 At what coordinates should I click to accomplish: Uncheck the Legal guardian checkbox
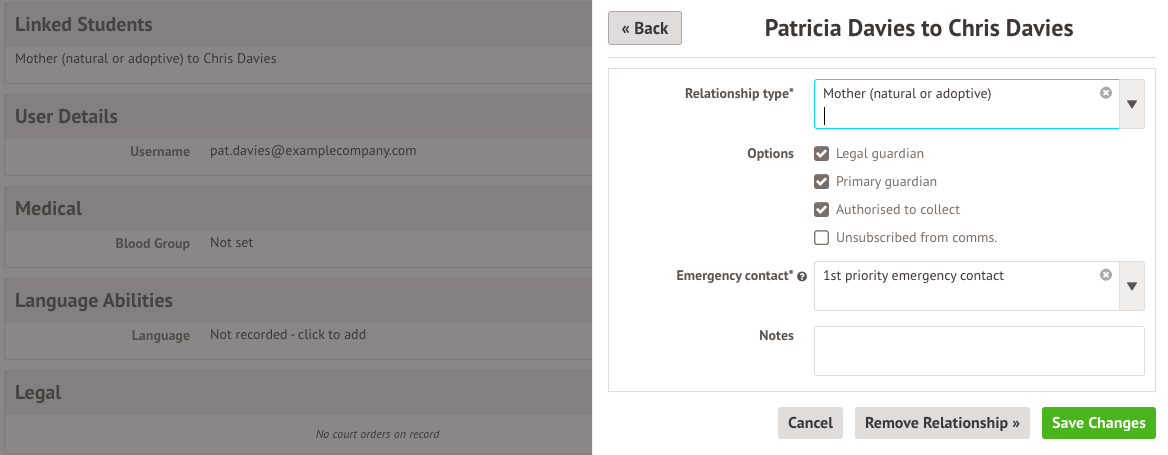(822, 154)
